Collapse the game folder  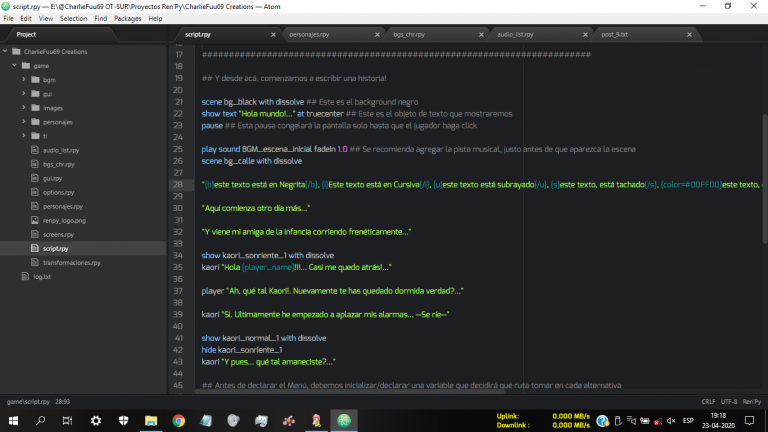click(x=41, y=65)
